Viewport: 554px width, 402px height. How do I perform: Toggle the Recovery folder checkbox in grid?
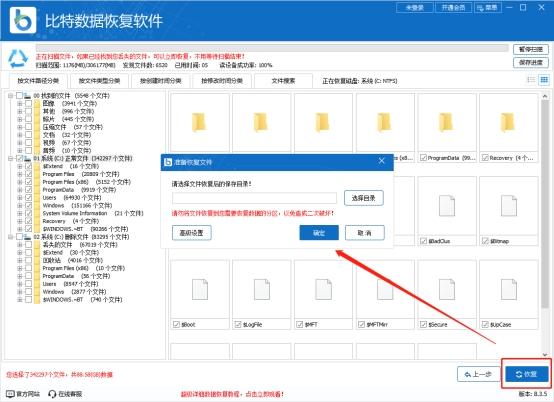click(x=485, y=158)
